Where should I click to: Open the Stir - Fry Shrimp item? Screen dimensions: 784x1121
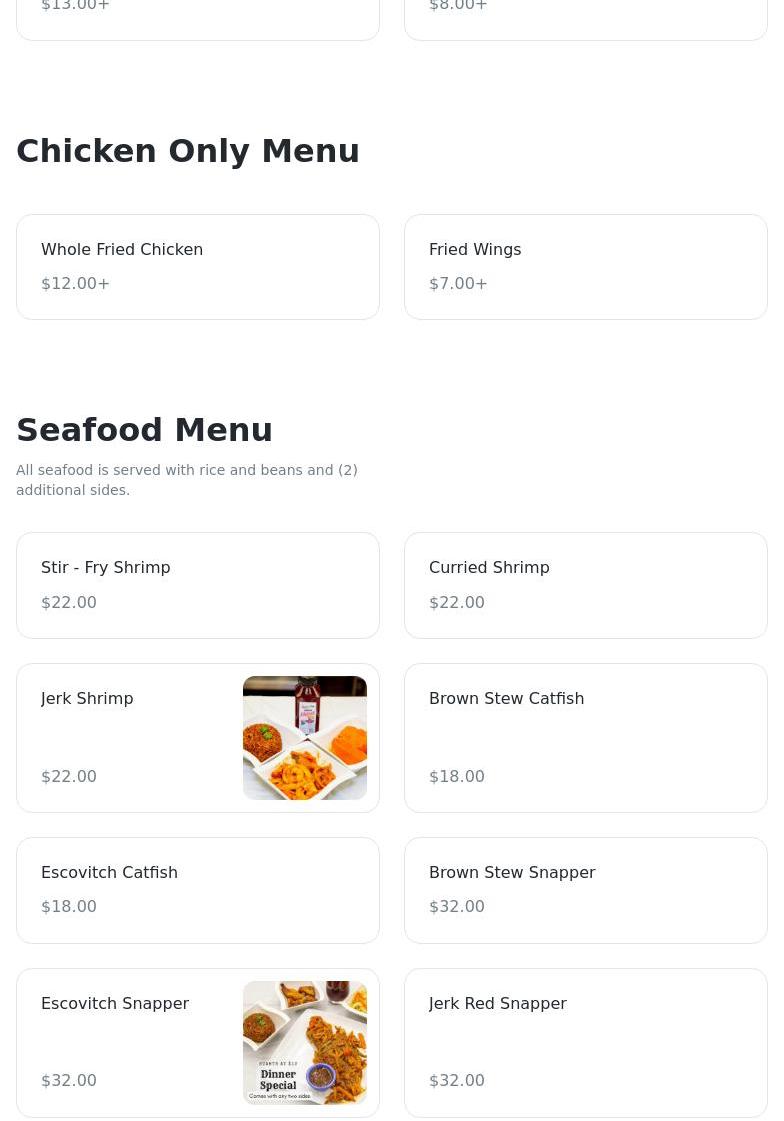tap(198, 585)
